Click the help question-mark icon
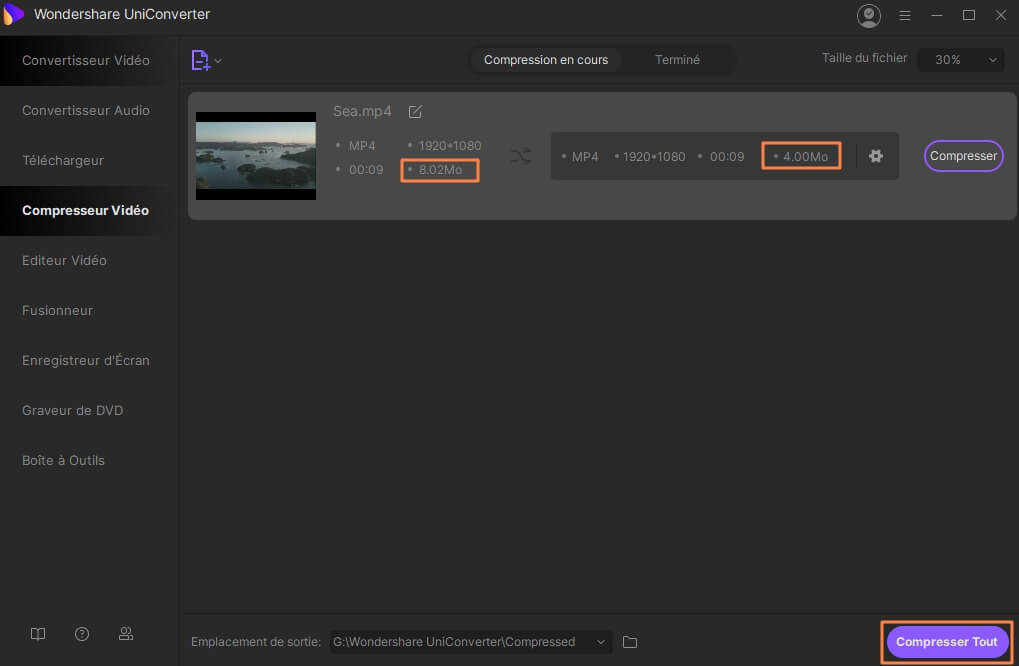This screenshot has width=1019, height=666. pyautogui.click(x=81, y=634)
